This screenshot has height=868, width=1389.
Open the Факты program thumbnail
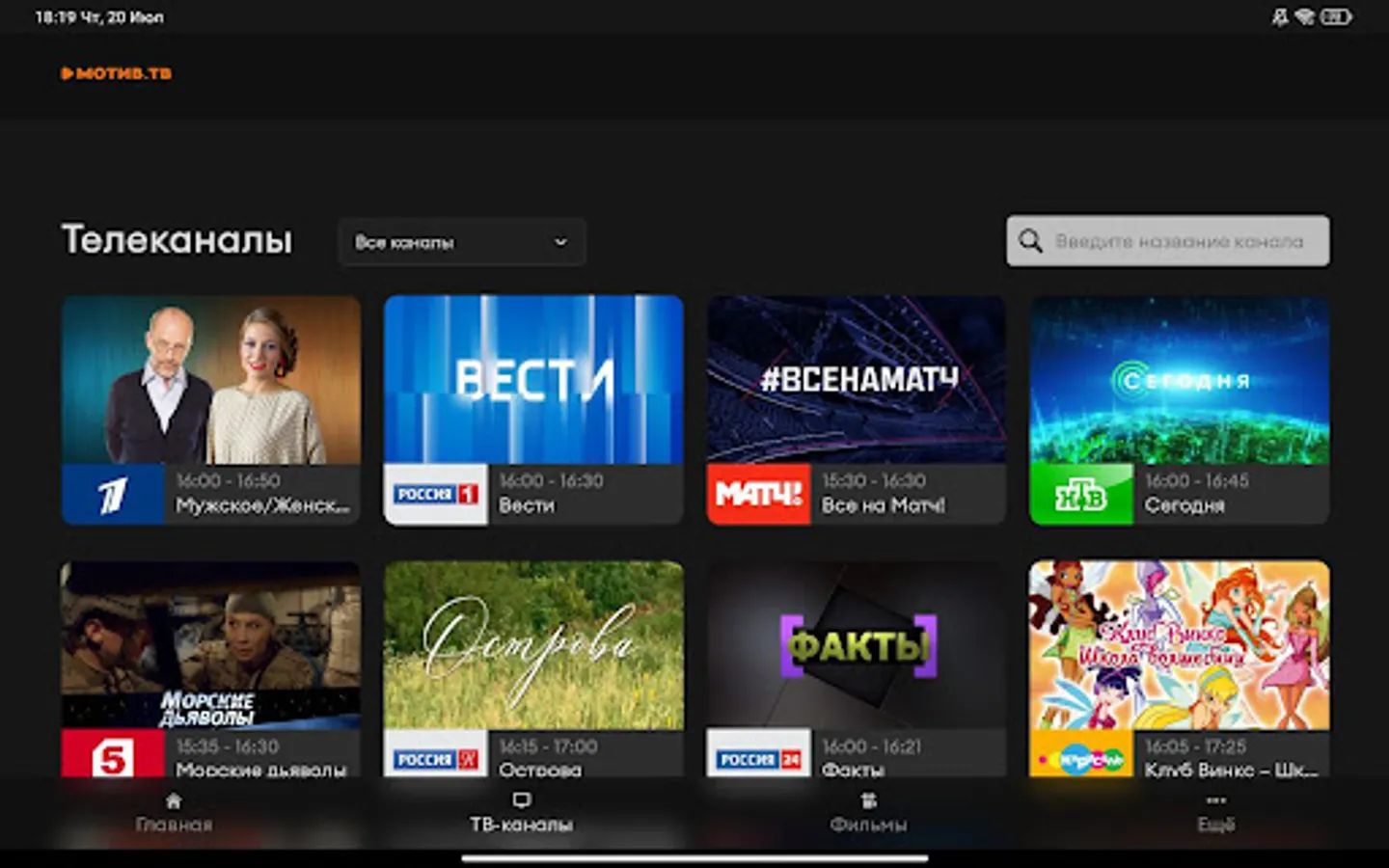[x=857, y=646]
